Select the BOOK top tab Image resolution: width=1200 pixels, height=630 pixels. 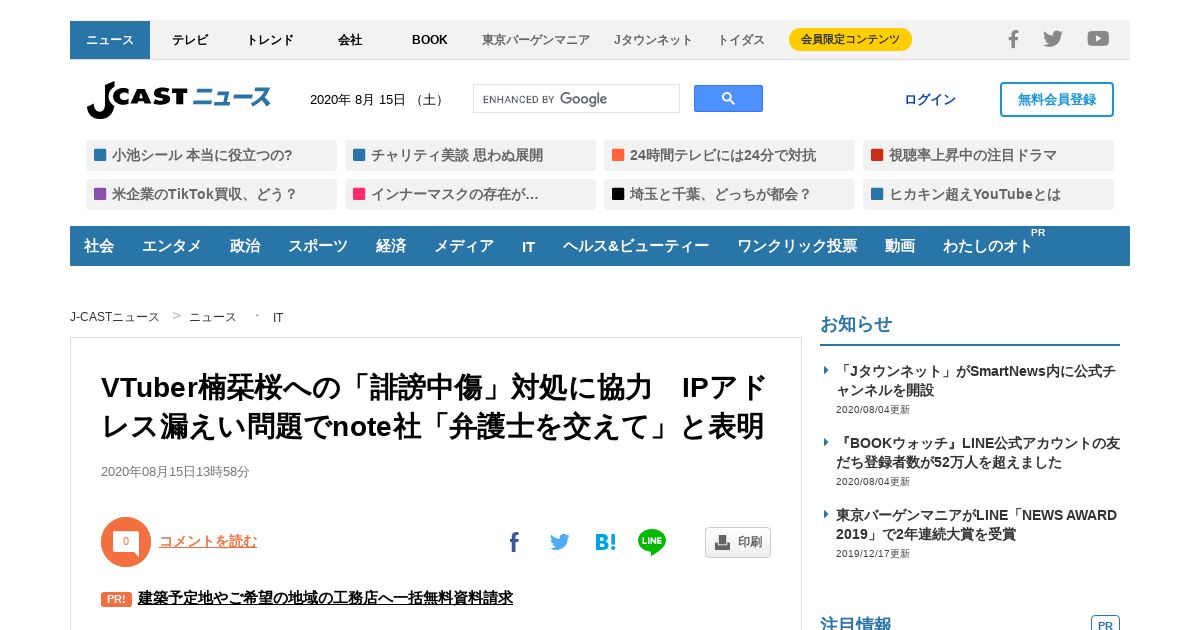click(430, 40)
